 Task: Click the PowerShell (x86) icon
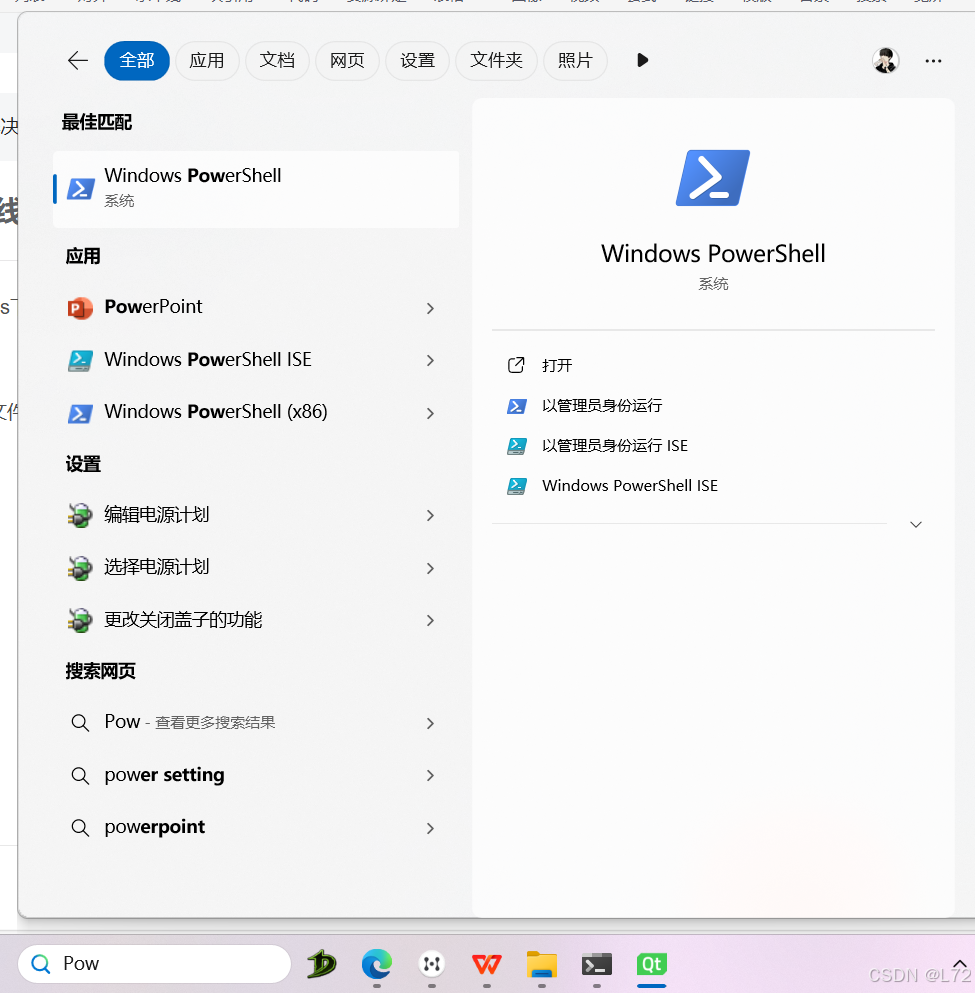click(80, 414)
